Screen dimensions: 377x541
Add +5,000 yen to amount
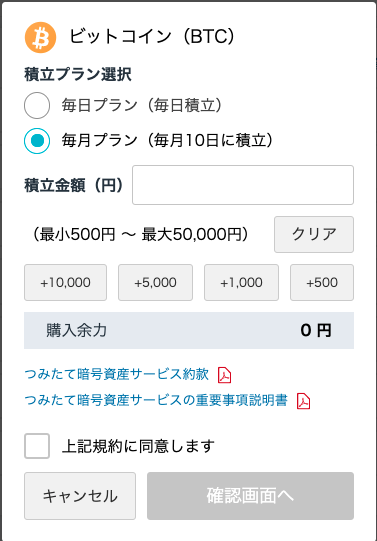[156, 283]
